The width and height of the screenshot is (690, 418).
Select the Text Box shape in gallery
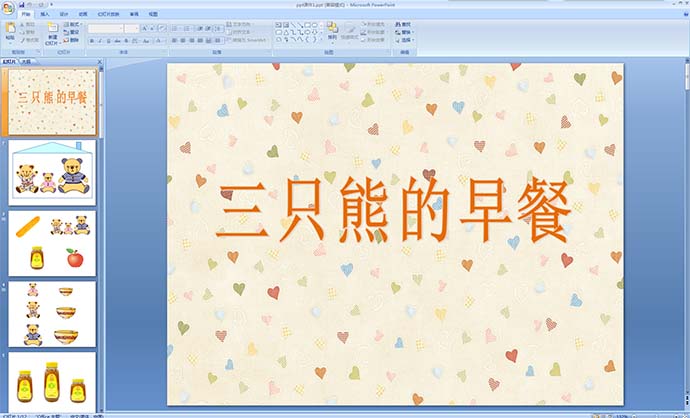pyautogui.click(x=278, y=25)
